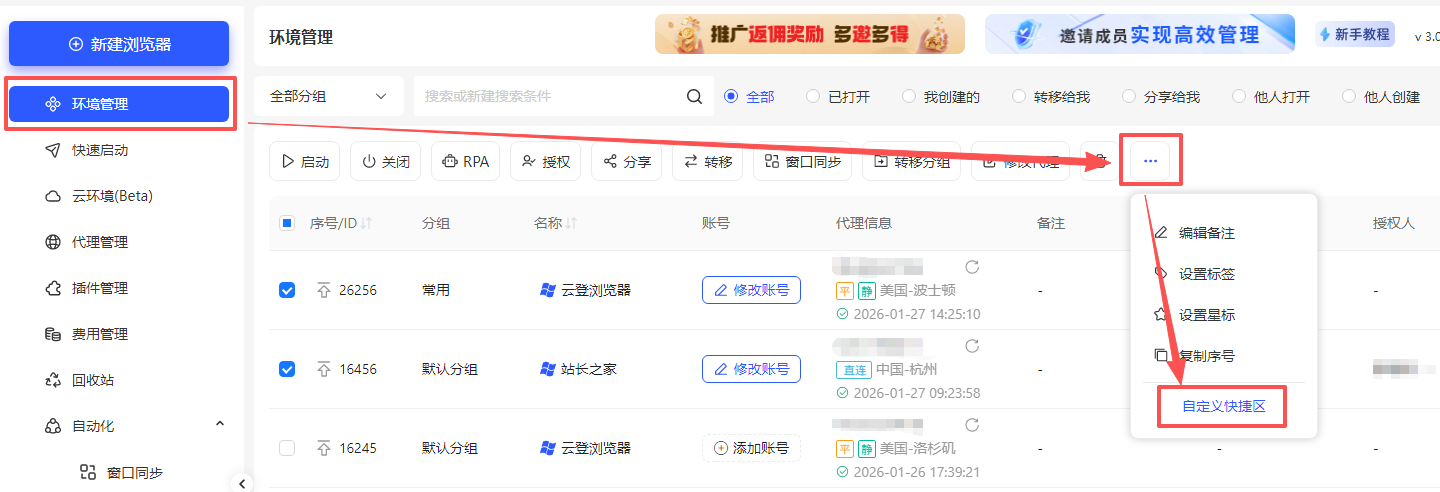Click 修改账号 button in row 16456
This screenshot has height=492, width=1440.
pos(751,369)
